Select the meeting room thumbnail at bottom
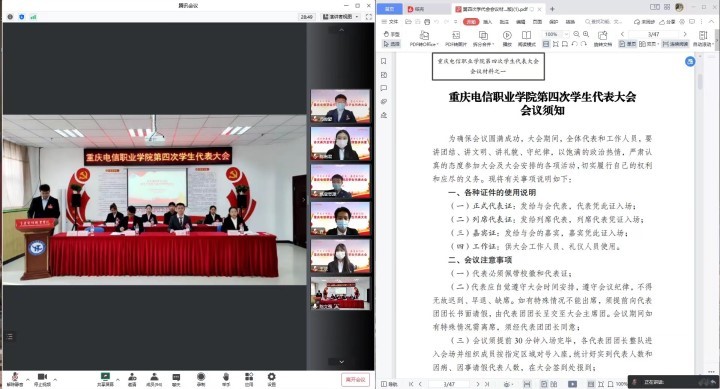This screenshot has height=389, width=720. pos(340,293)
